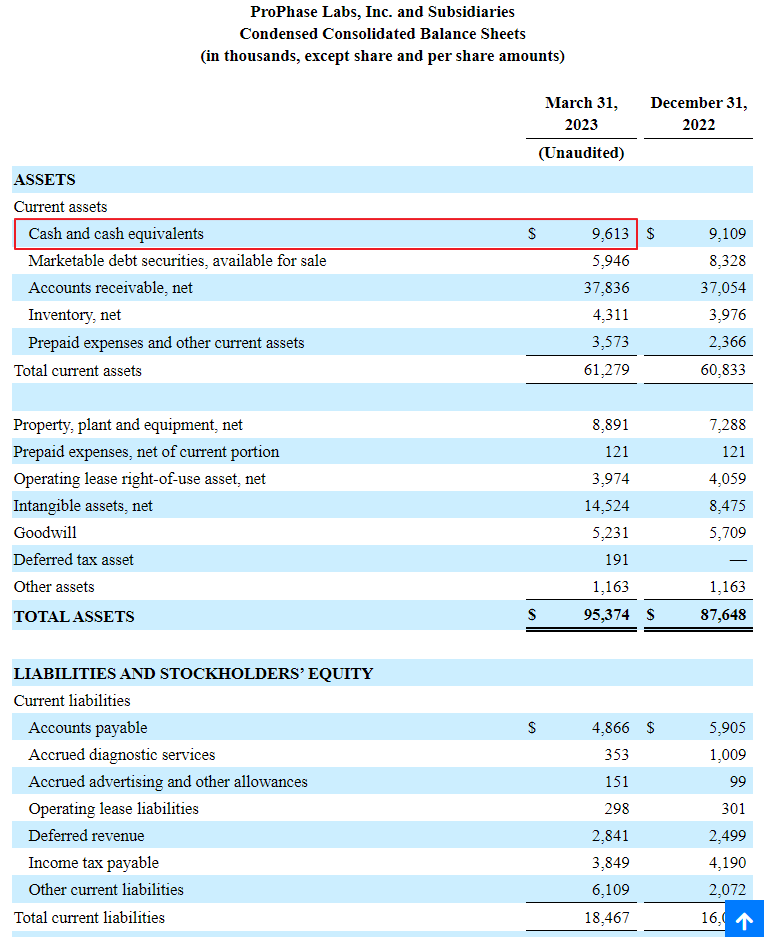Click the Total current assets label
The image size is (764, 937).
[78, 370]
